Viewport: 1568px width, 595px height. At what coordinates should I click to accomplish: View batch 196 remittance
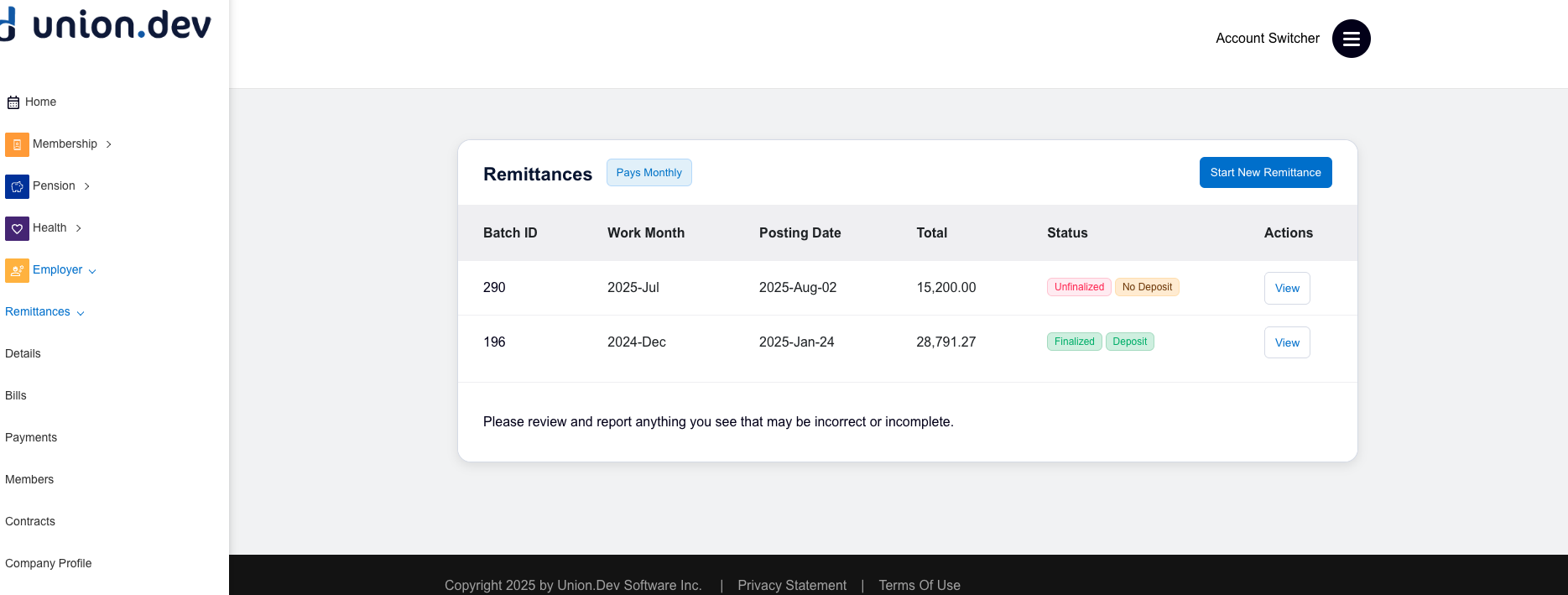tap(1286, 342)
